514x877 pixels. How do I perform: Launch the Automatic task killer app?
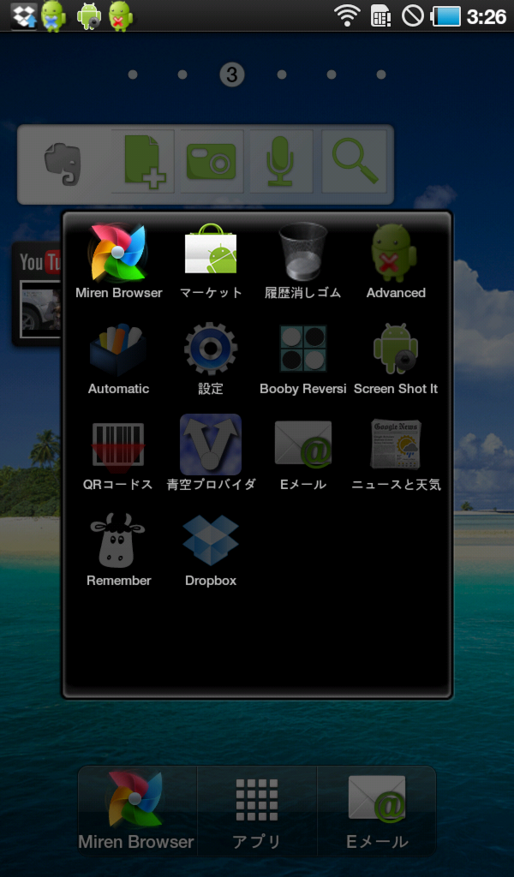coord(119,358)
